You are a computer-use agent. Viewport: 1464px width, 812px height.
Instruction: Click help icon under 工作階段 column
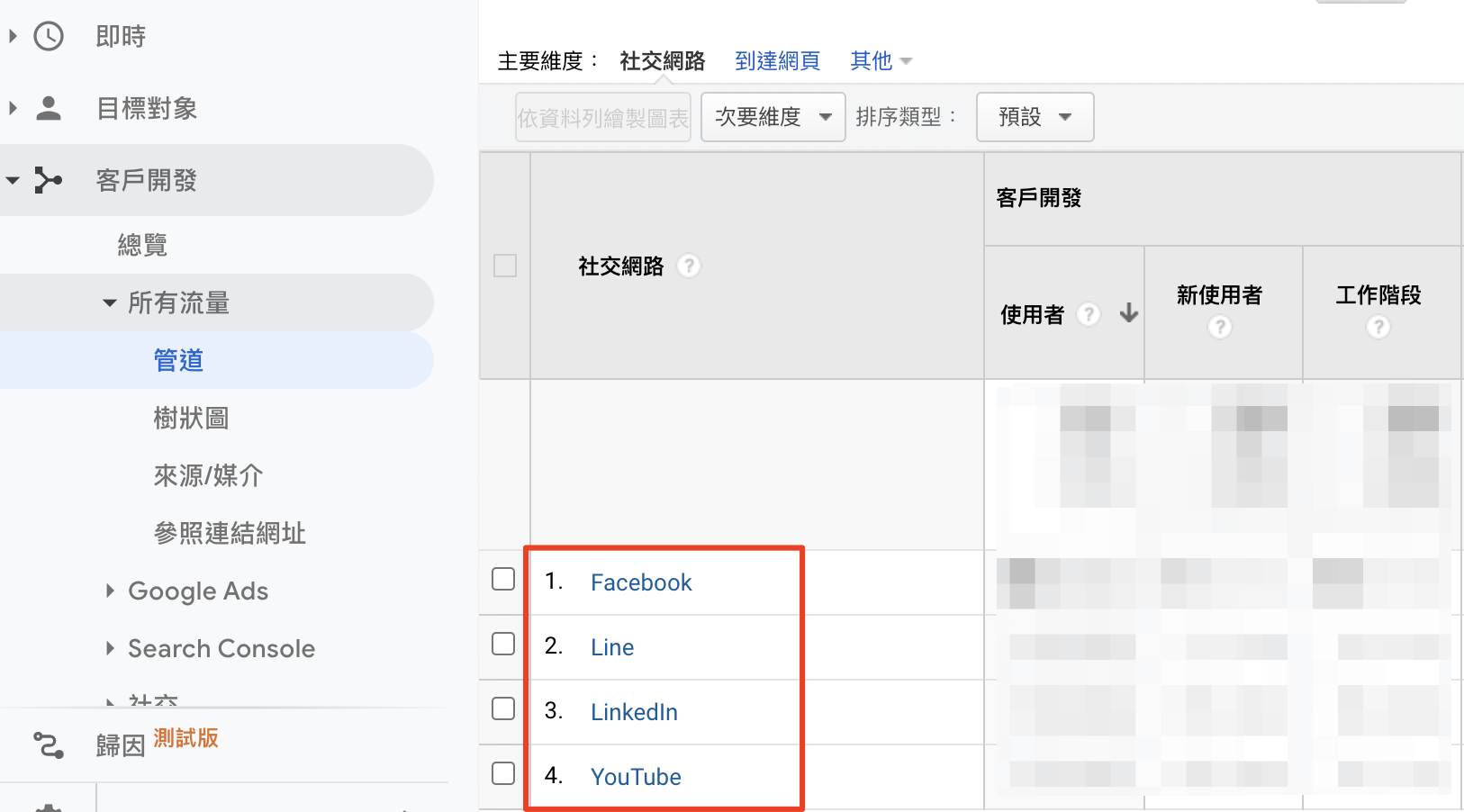(1378, 327)
